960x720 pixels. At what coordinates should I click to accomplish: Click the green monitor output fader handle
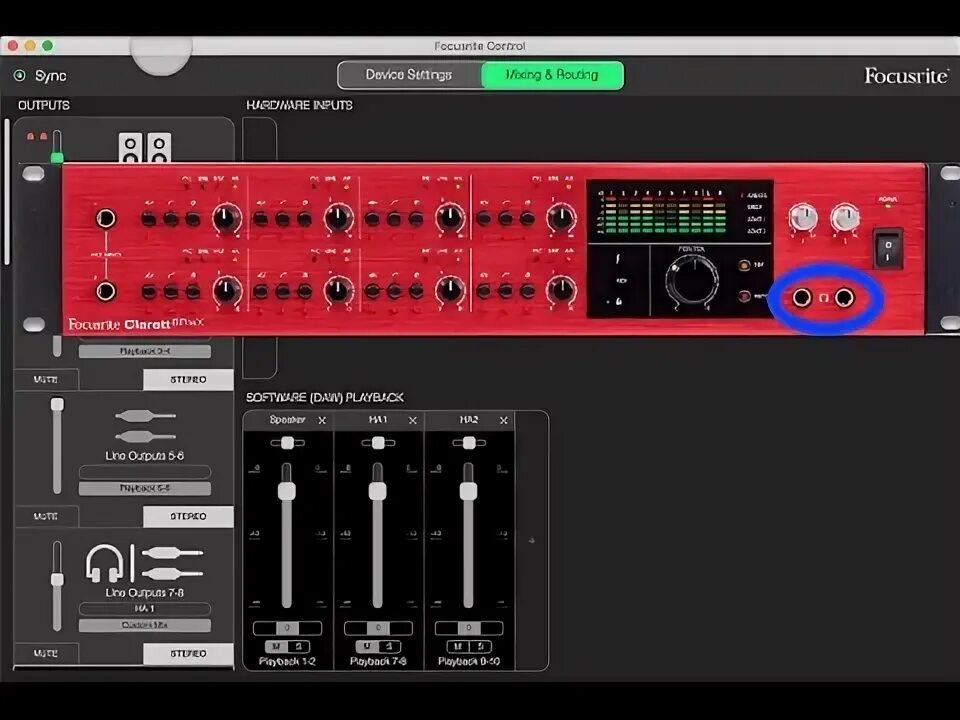[x=57, y=157]
